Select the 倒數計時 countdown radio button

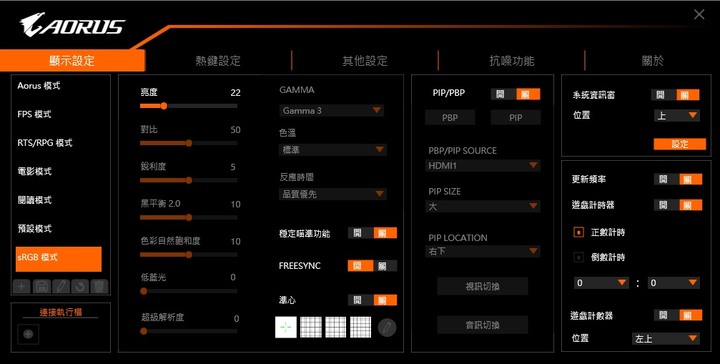[578, 257]
